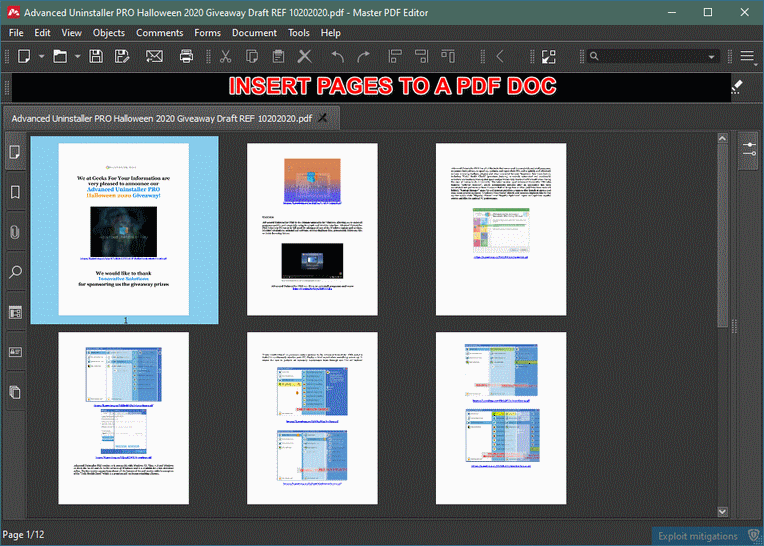Select page 3 thumbnail with text paragraph
Viewport: 764px width, 546px height.
pos(501,229)
